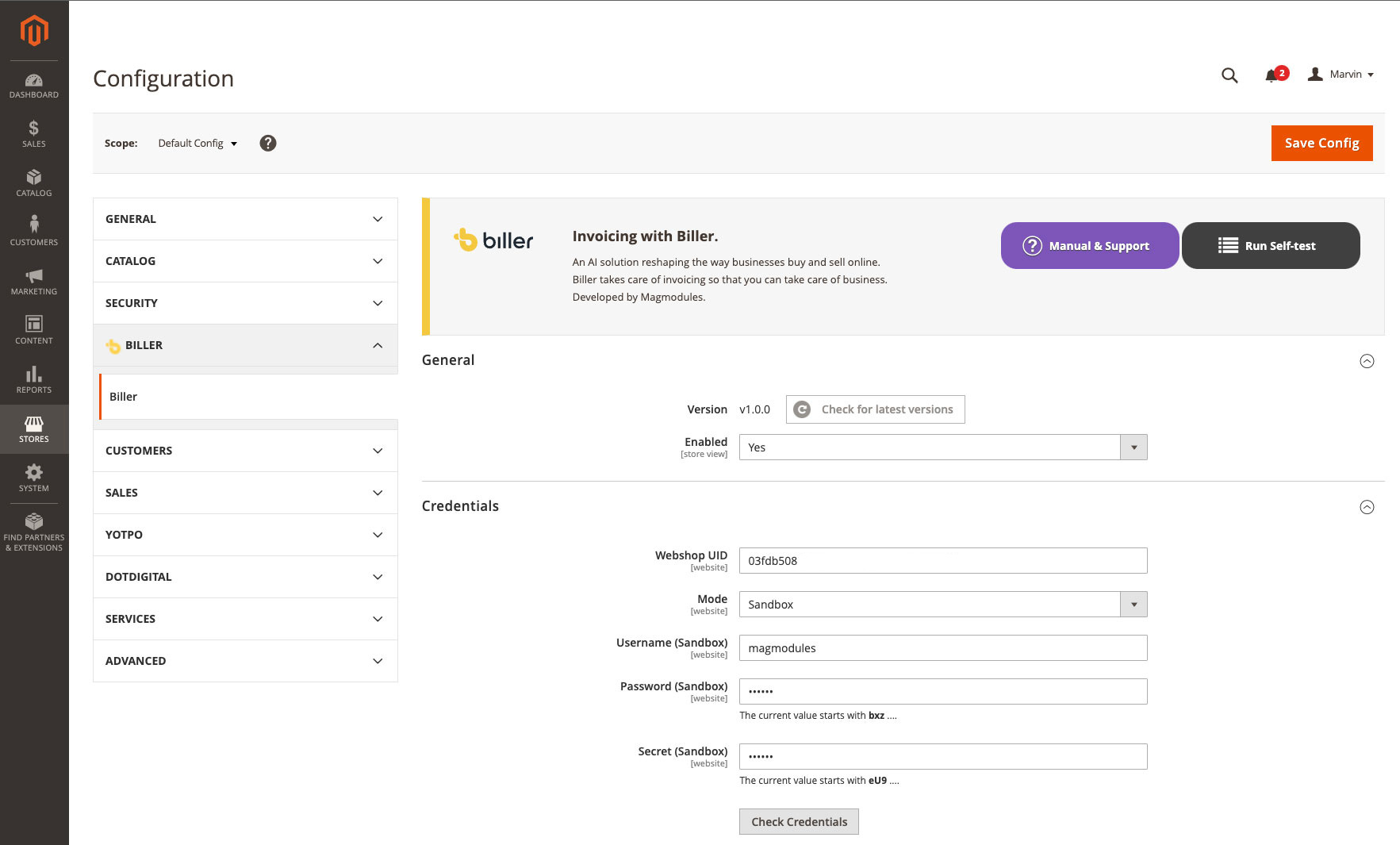Viewport: 1400px width, 845px height.
Task: Expand the ADVANCED config group
Action: [x=245, y=661]
